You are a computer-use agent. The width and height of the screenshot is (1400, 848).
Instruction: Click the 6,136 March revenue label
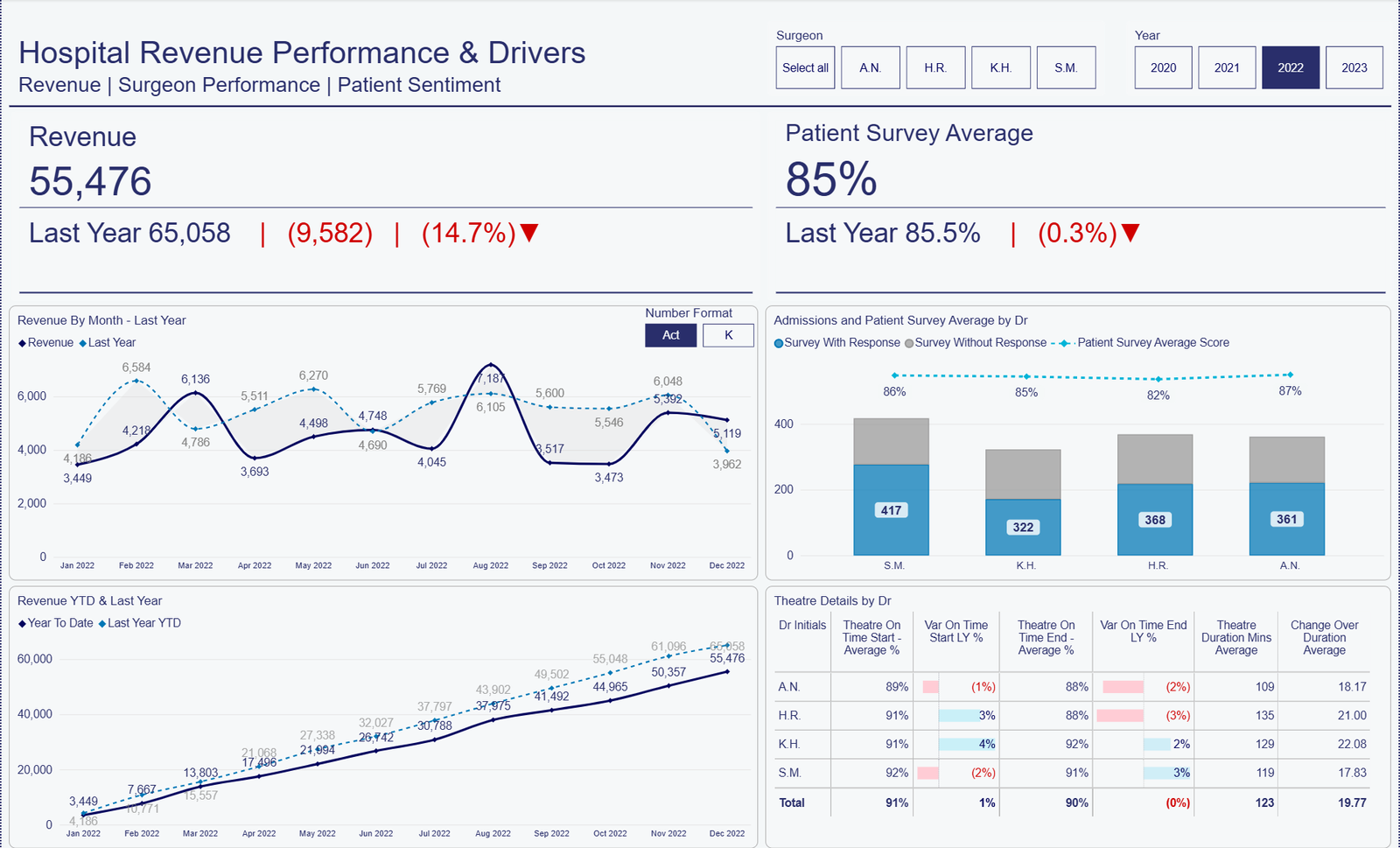click(x=195, y=380)
